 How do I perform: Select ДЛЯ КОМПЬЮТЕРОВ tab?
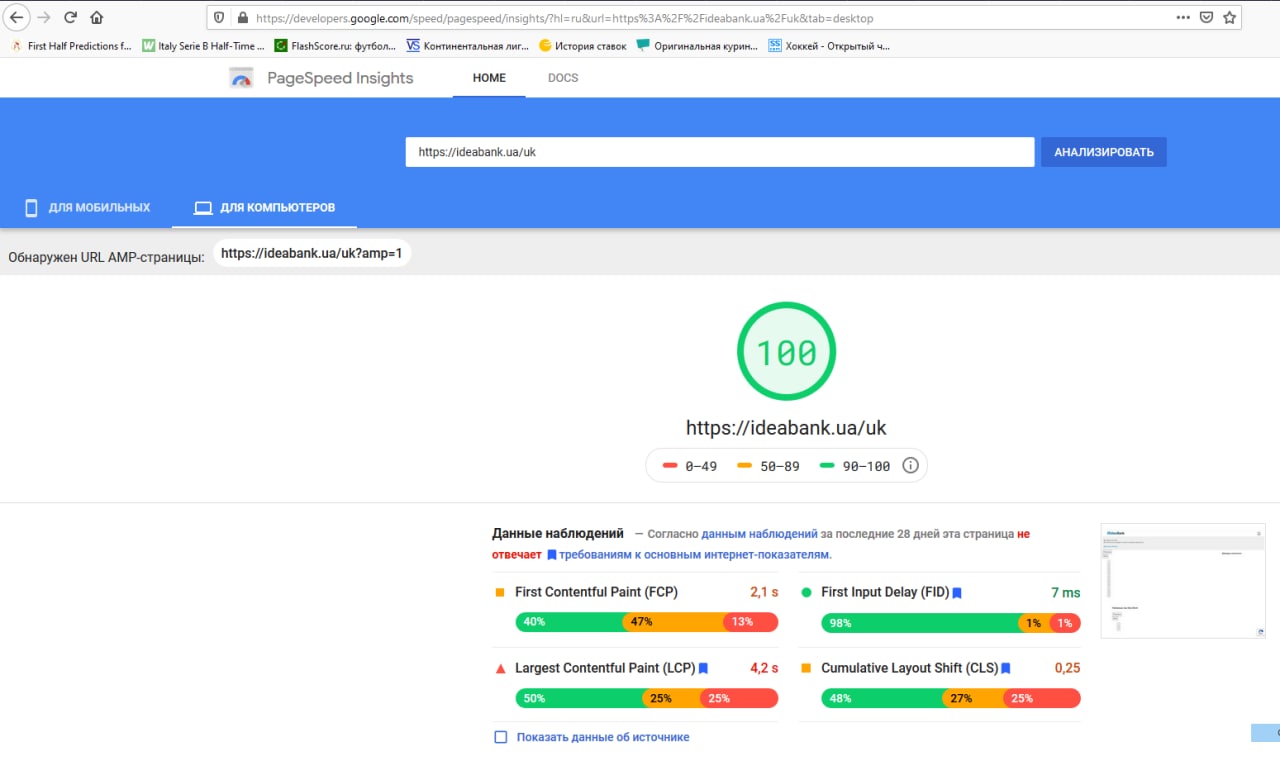[x=265, y=208]
